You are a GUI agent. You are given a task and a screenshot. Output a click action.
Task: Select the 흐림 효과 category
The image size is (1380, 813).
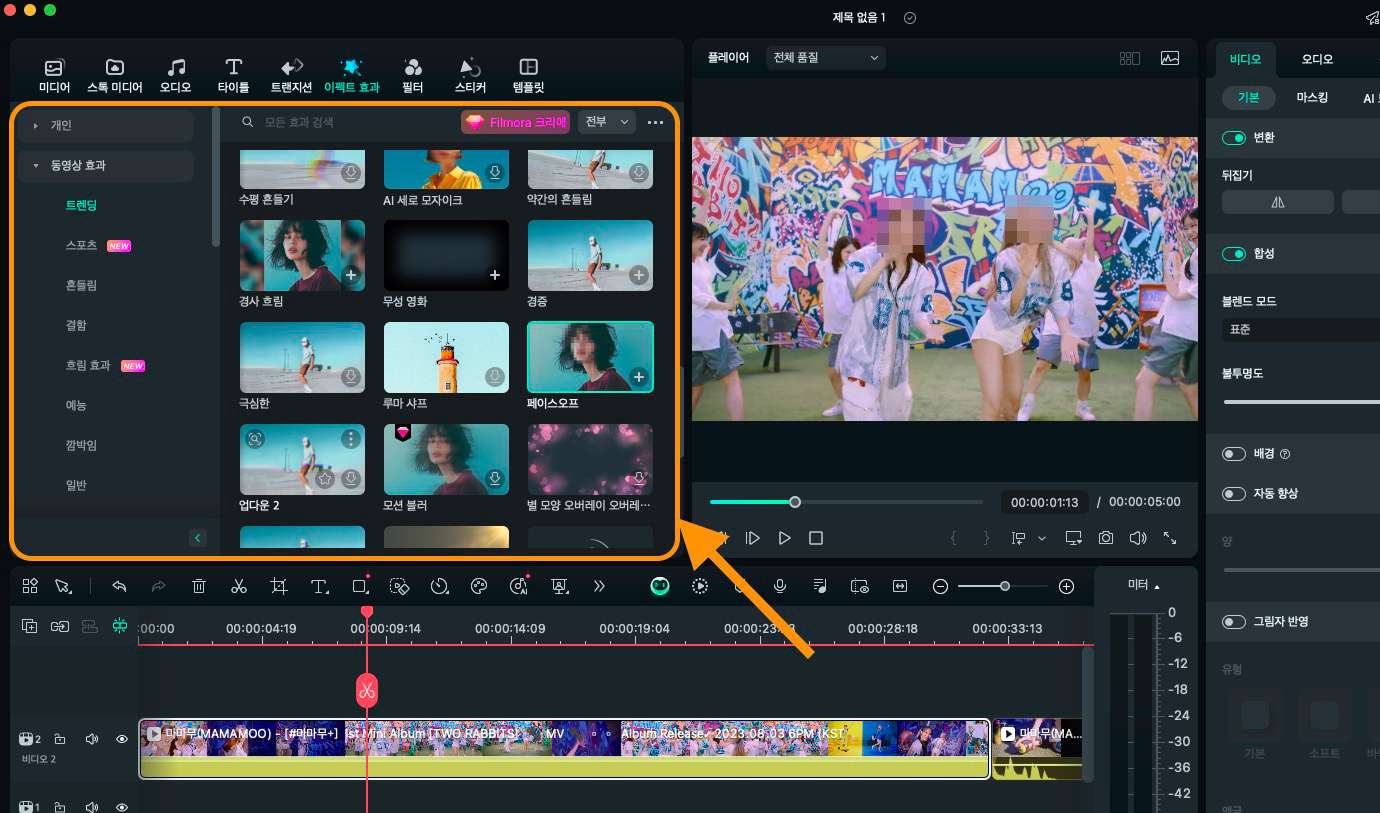(x=88, y=365)
